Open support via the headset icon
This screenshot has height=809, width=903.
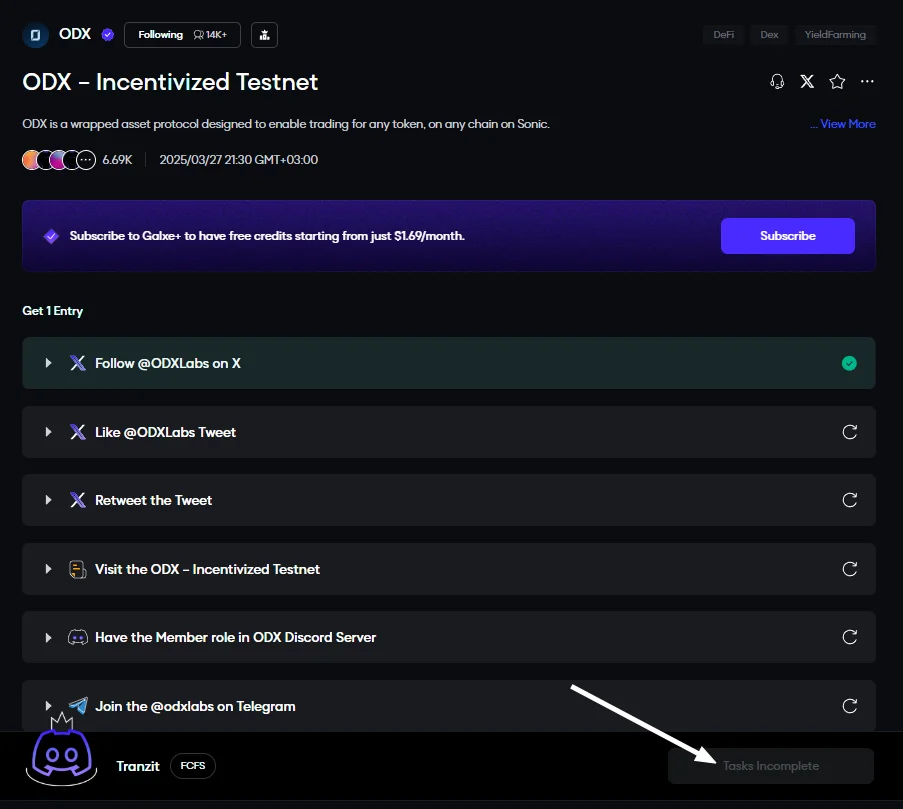777,82
